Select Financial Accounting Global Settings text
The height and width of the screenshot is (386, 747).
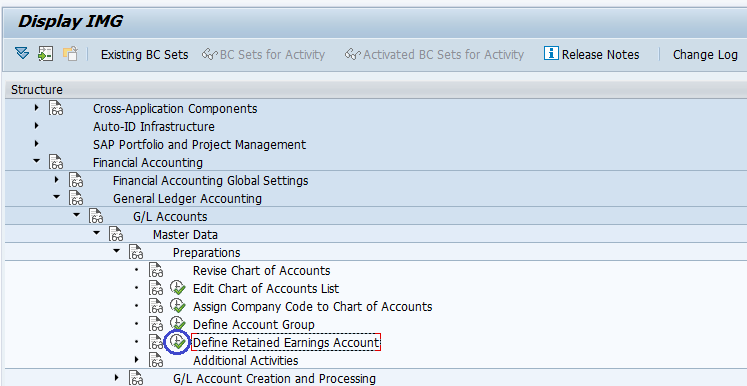coord(210,181)
